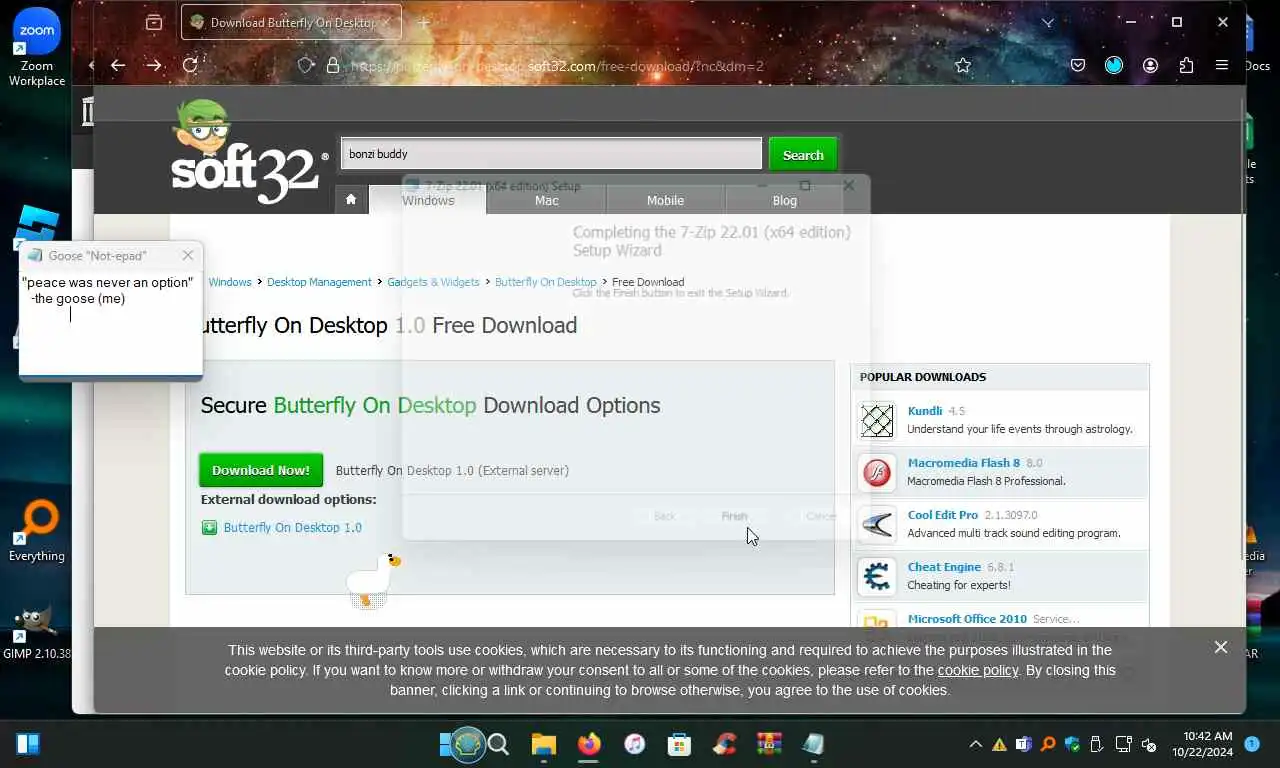Go forward one page in Firefox
The width and height of the screenshot is (1280, 768).
153,65
